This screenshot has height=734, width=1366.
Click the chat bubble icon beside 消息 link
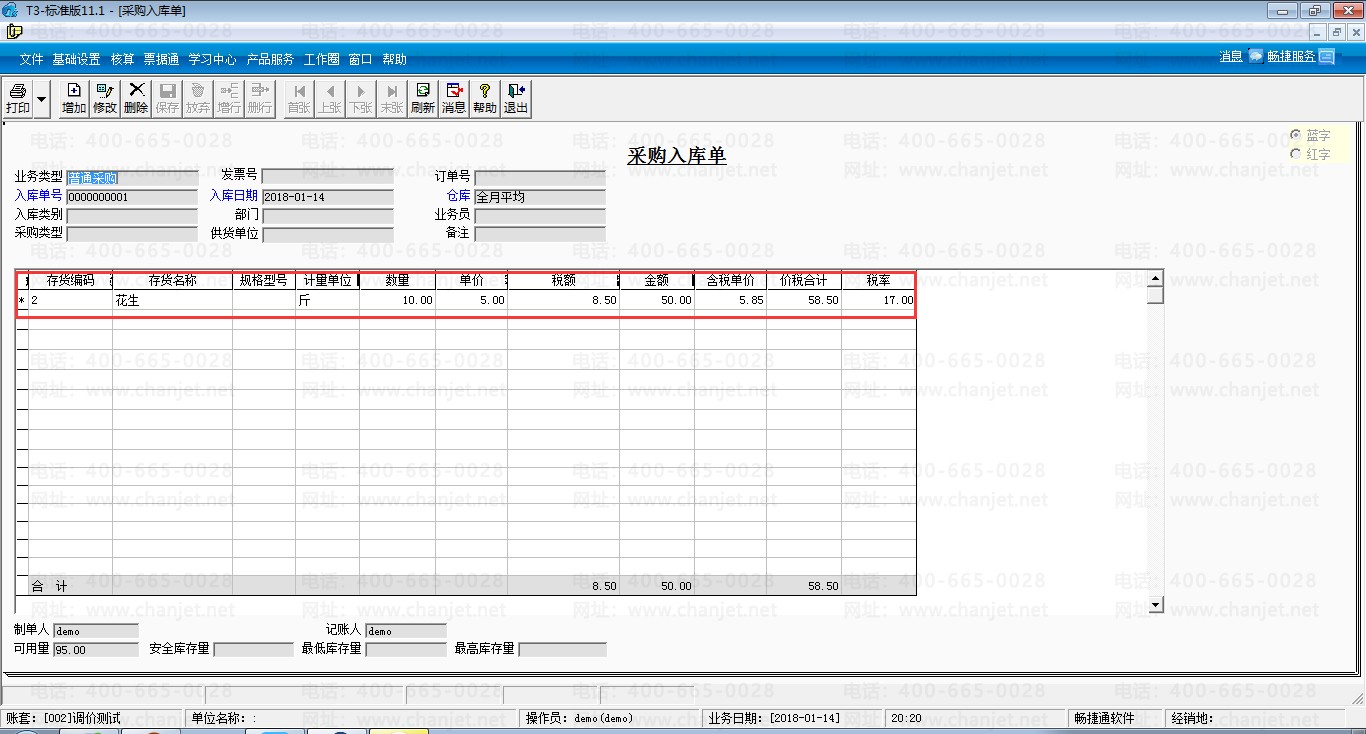(1256, 56)
